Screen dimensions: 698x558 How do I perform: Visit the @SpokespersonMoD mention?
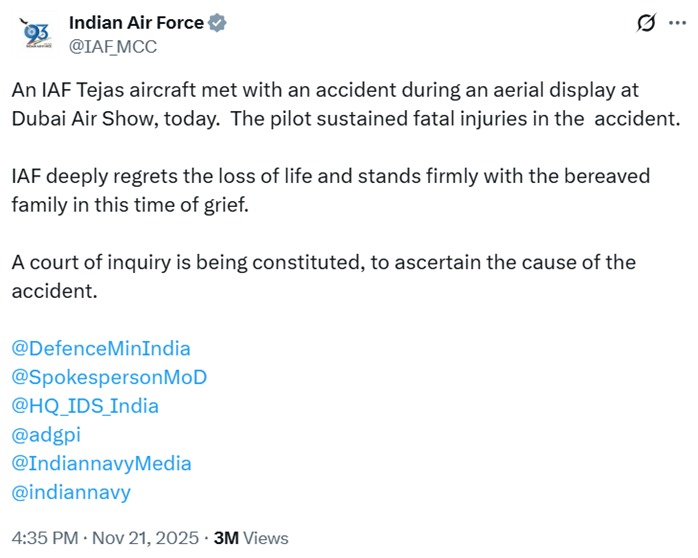click(109, 377)
